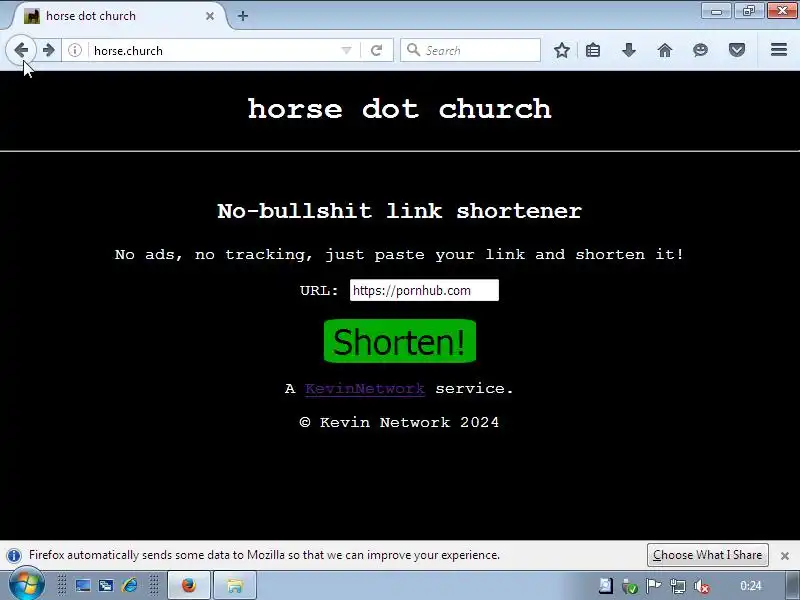Click the green check shield tray icon
Viewport: 800px width, 600px height.
630,586
